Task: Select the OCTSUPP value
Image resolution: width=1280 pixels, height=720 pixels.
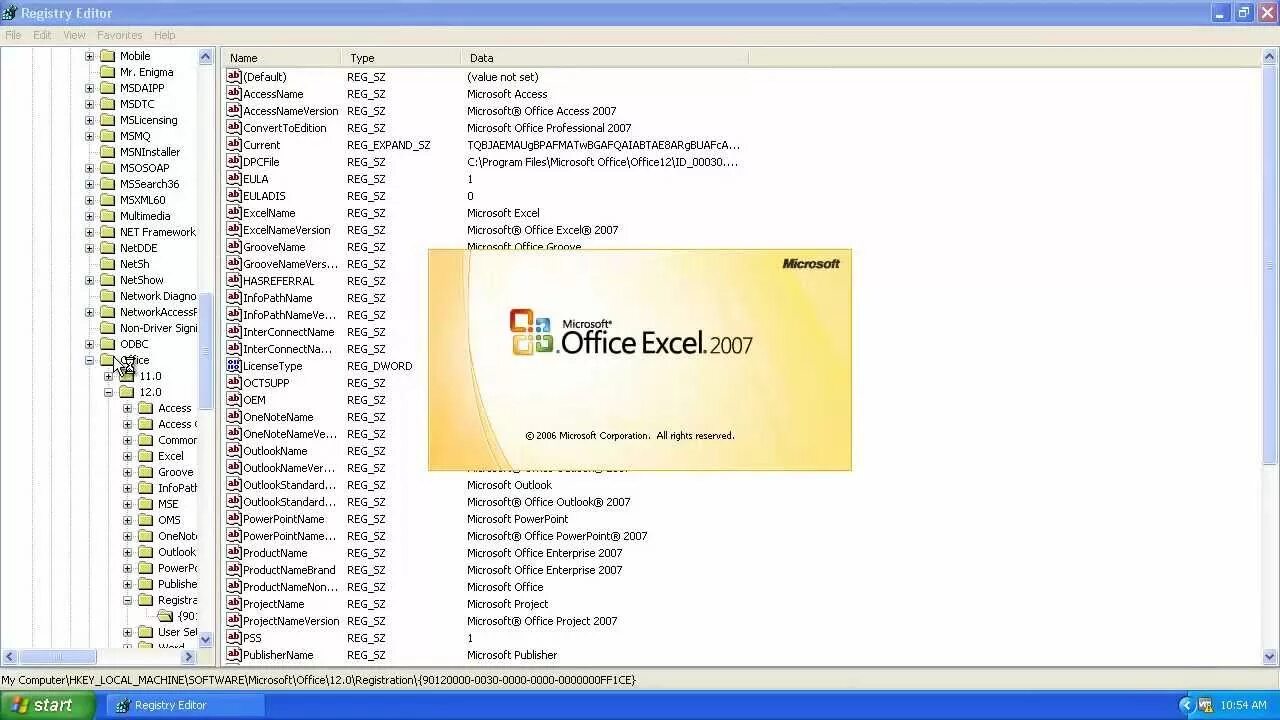Action: [x=266, y=383]
